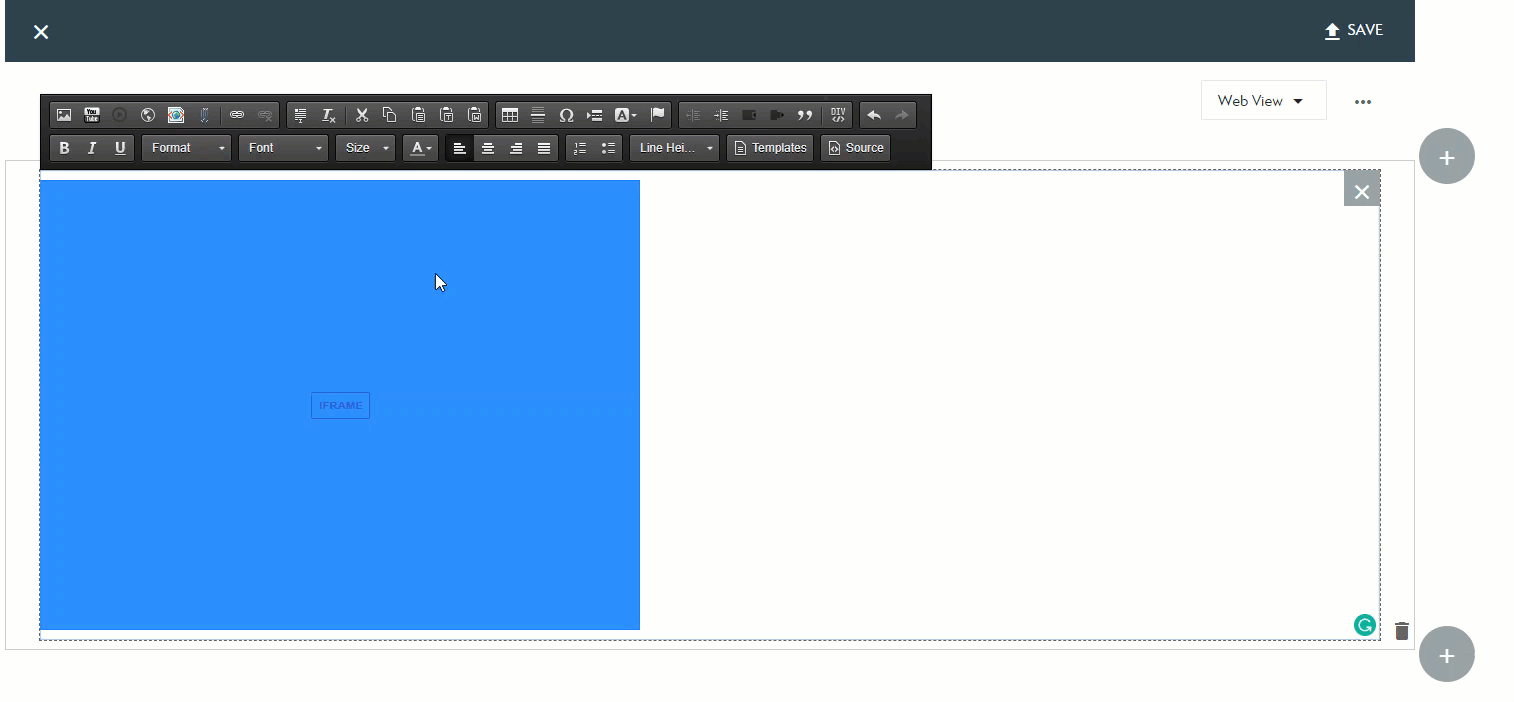Click the insert image icon
Image resolution: width=1514 pixels, height=702 pixels.
click(64, 115)
